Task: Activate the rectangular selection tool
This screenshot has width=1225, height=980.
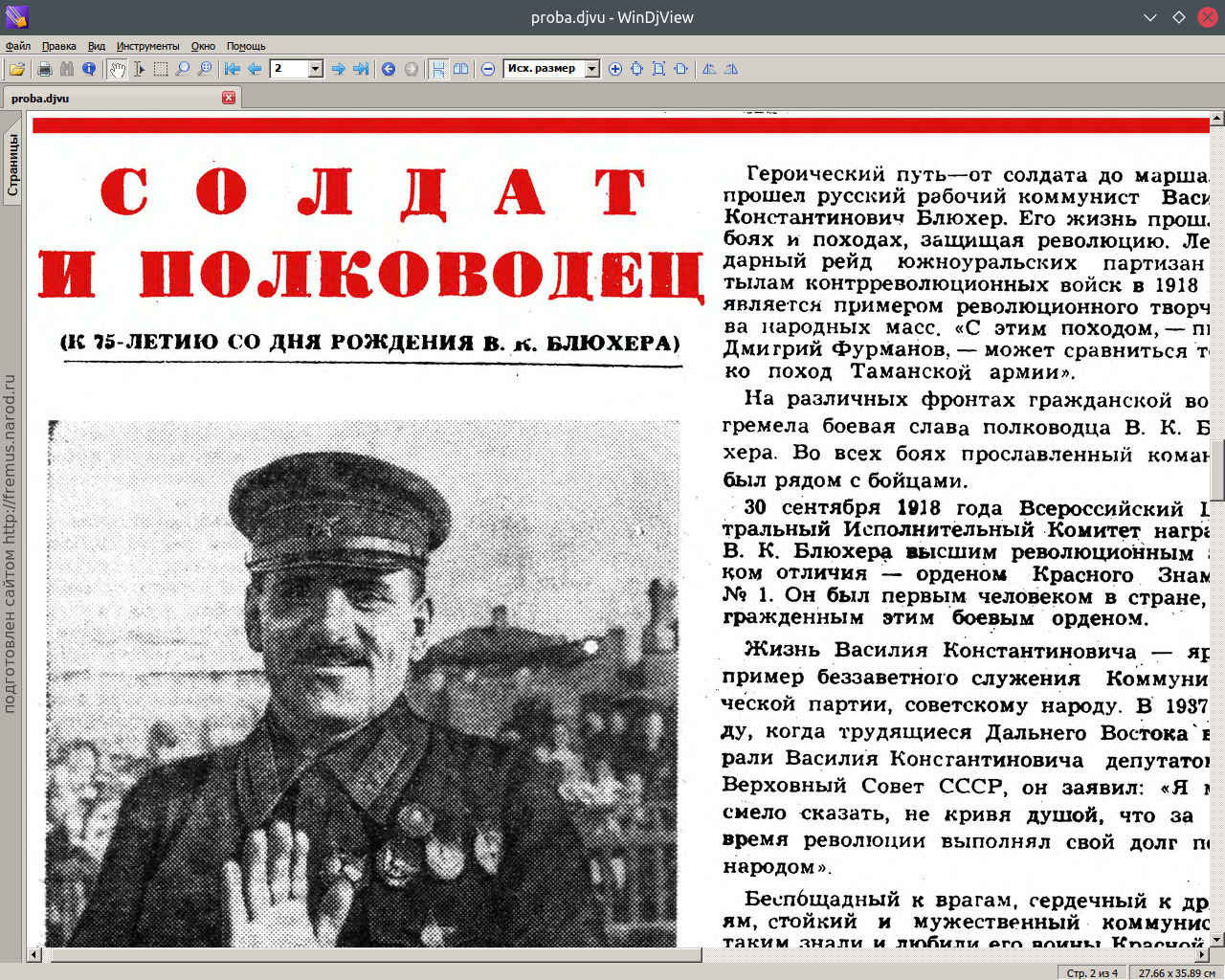Action: [x=161, y=69]
